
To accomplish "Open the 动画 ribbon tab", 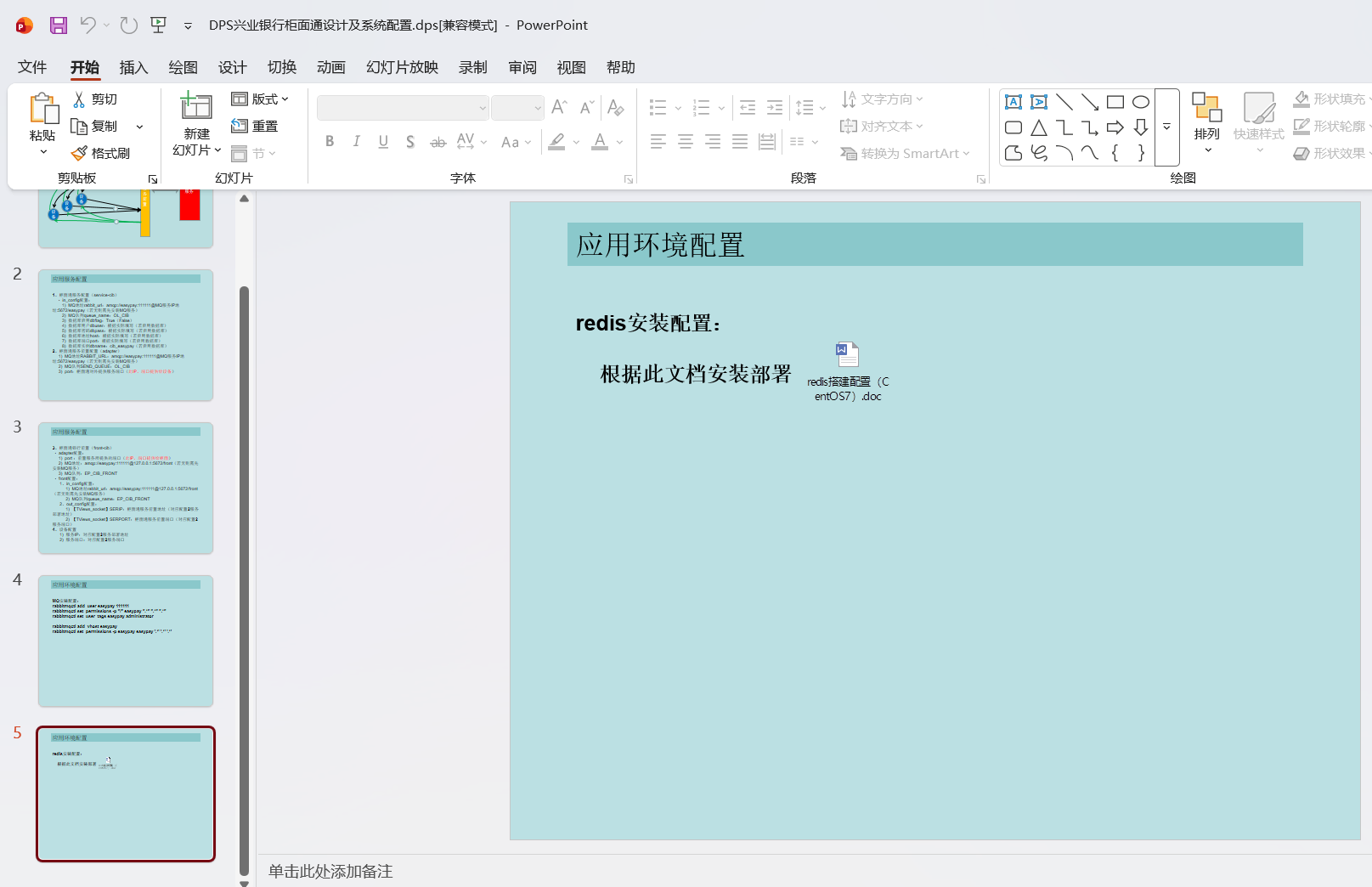I will click(331, 67).
